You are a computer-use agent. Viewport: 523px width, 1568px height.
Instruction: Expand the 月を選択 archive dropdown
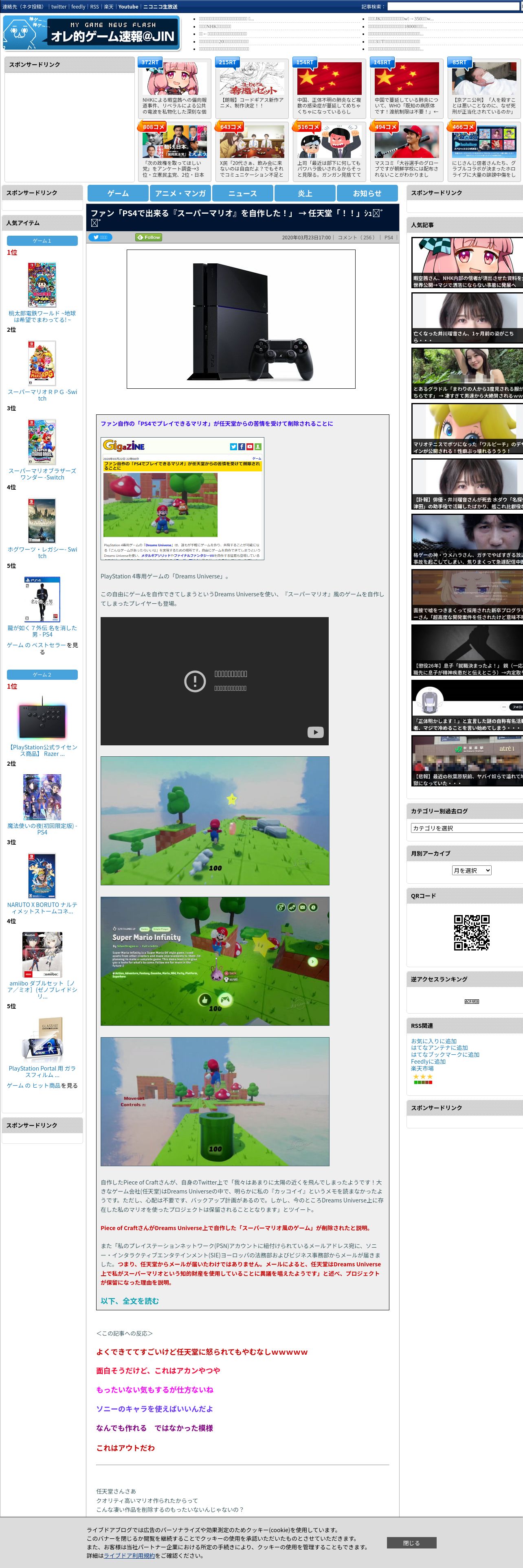[x=471, y=870]
